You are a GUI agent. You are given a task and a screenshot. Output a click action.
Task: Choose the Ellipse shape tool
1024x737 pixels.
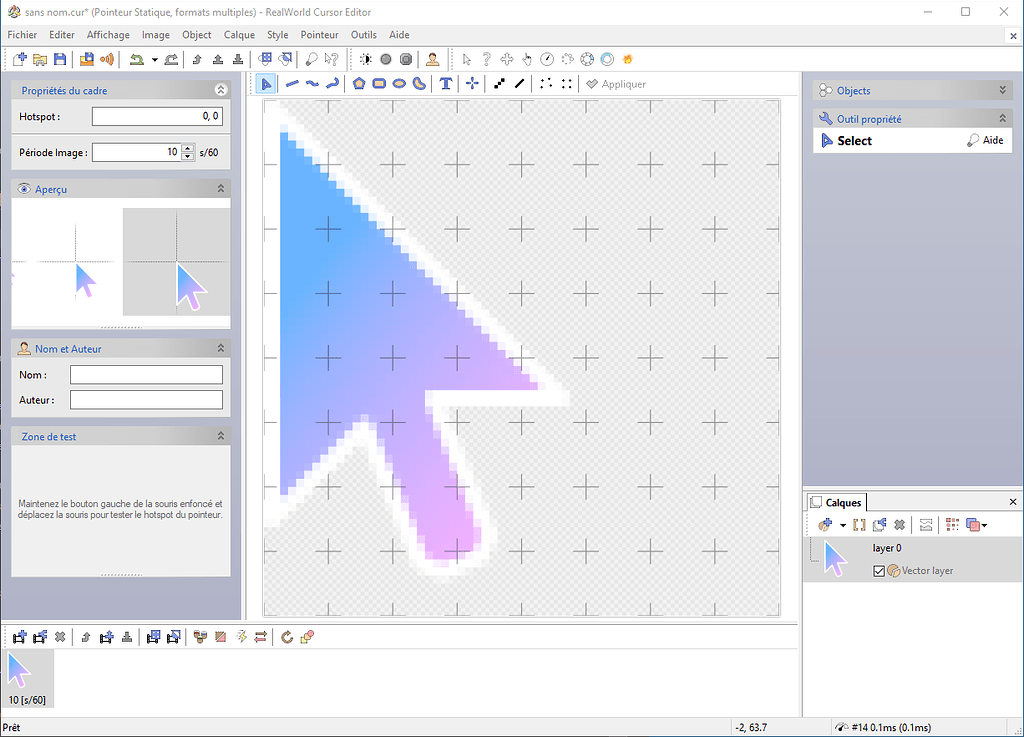pos(399,84)
